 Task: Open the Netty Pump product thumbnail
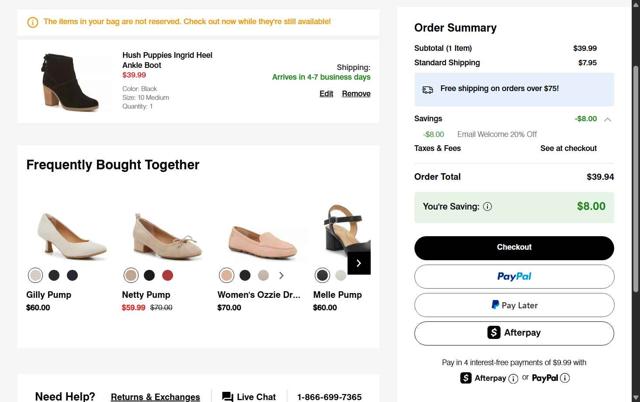pos(167,234)
